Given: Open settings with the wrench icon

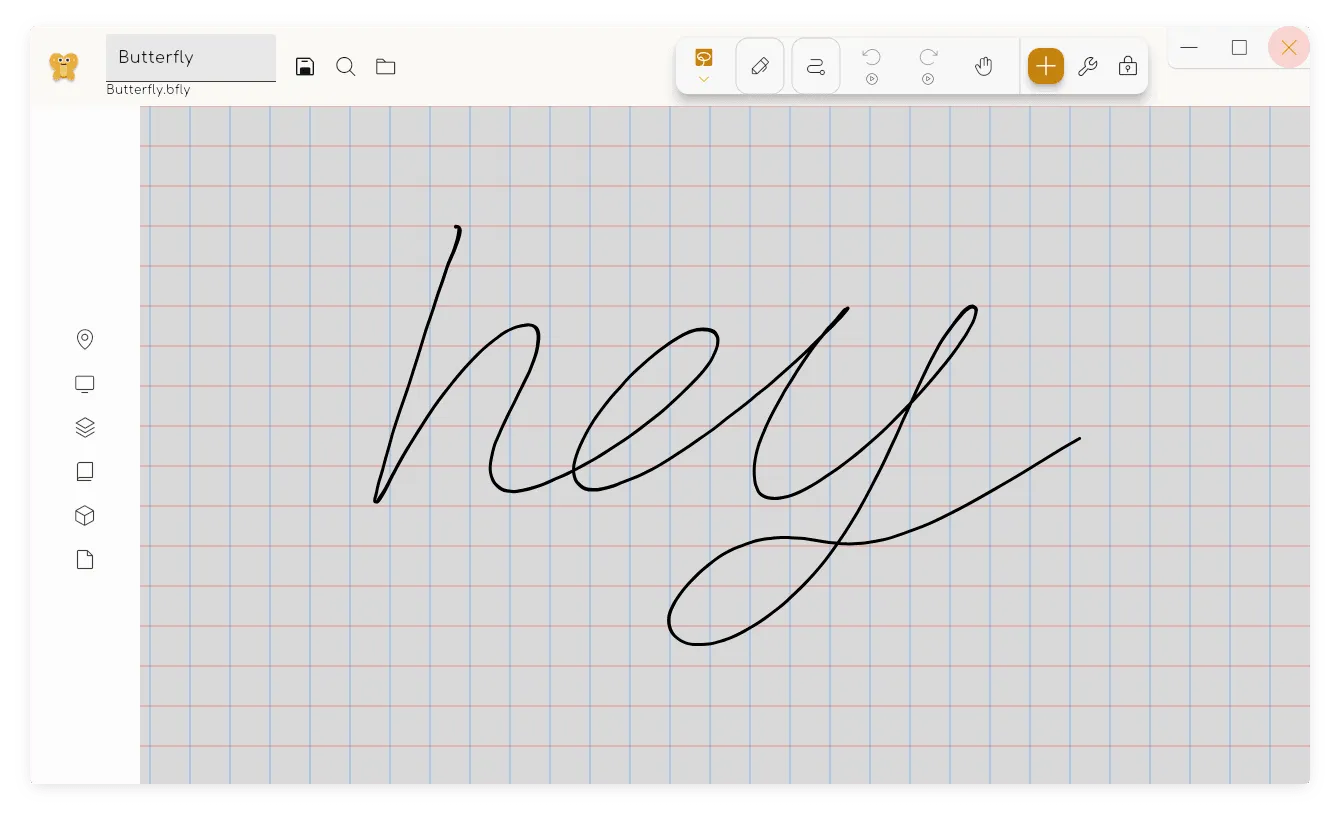Looking at the screenshot, I should click(x=1087, y=66).
